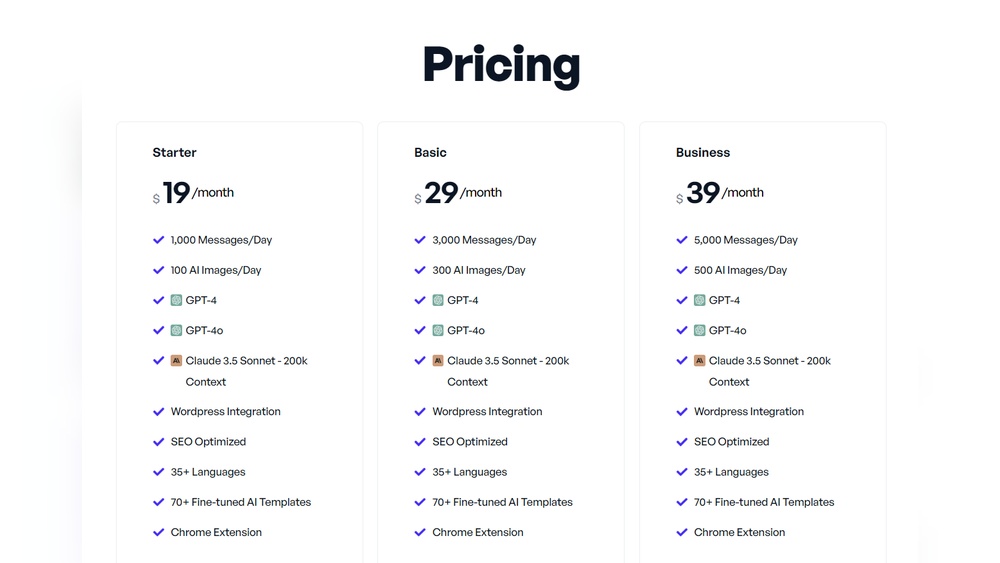This screenshot has width=1000, height=563.
Task: Click the Claude icon in Basic plan
Action: click(x=438, y=361)
